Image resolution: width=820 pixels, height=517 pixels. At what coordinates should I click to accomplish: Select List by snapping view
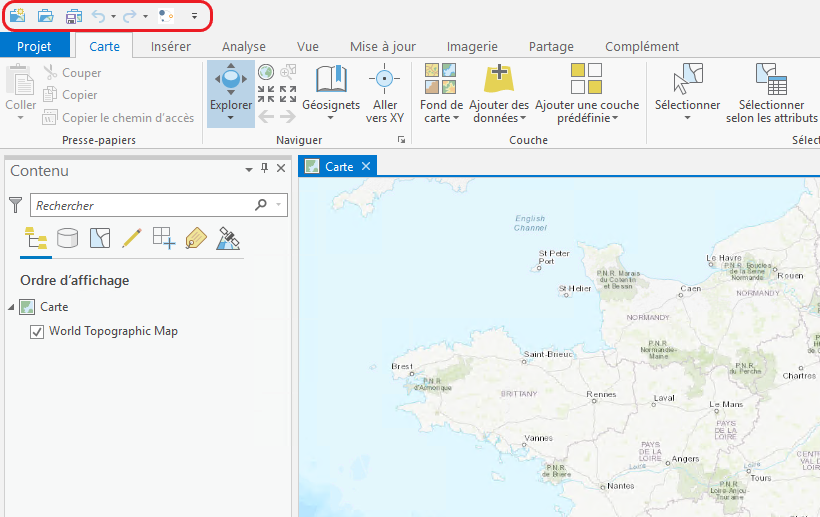[x=164, y=238]
